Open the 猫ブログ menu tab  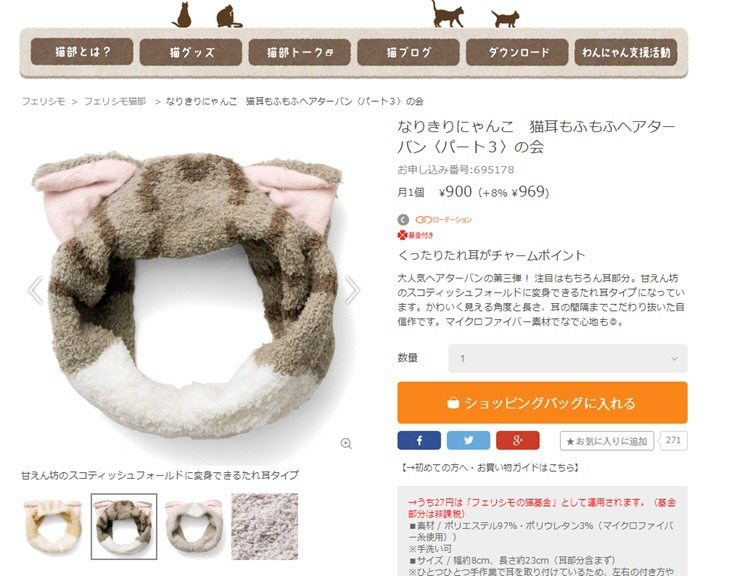408,52
